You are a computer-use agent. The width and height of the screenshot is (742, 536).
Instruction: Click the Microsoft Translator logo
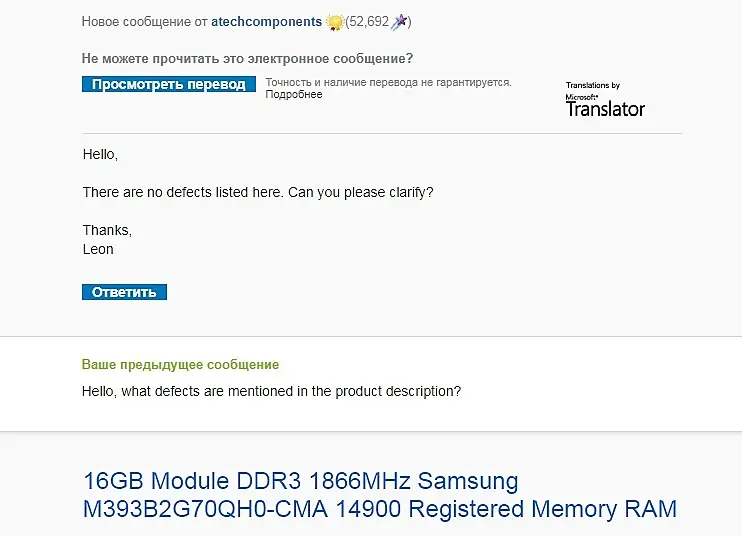(x=605, y=105)
